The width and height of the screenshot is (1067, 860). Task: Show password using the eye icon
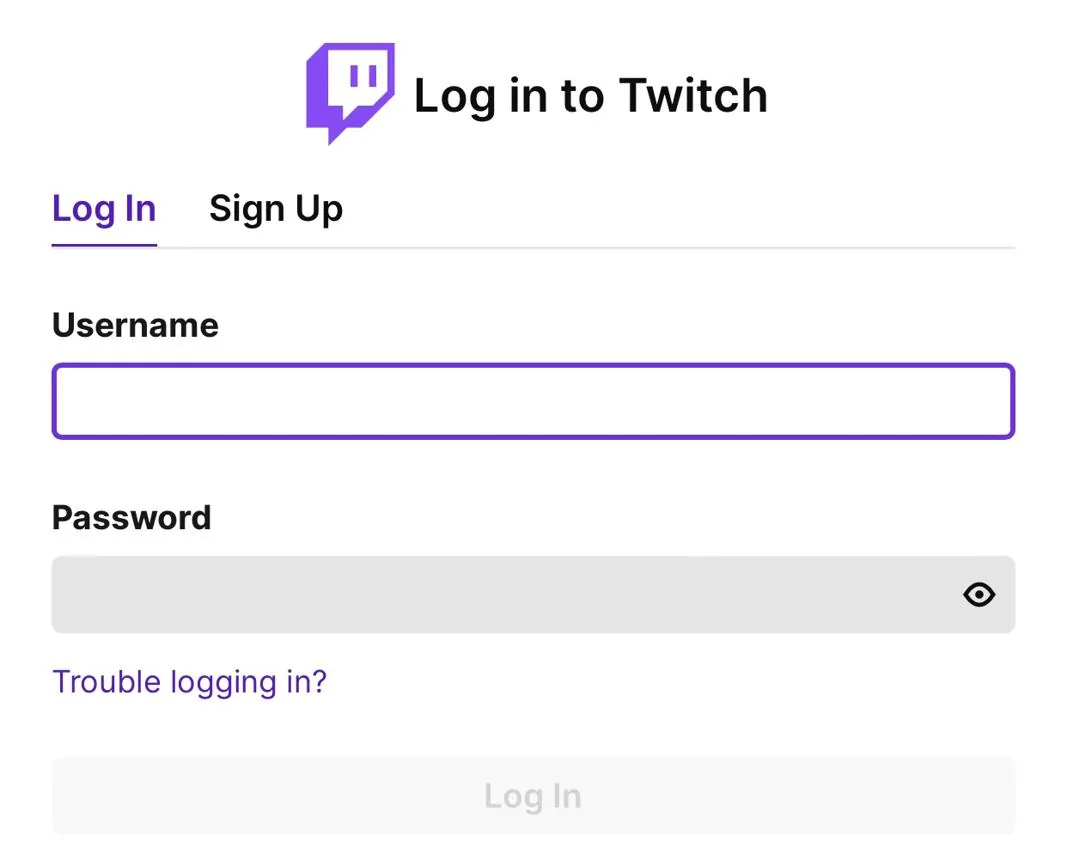(979, 595)
